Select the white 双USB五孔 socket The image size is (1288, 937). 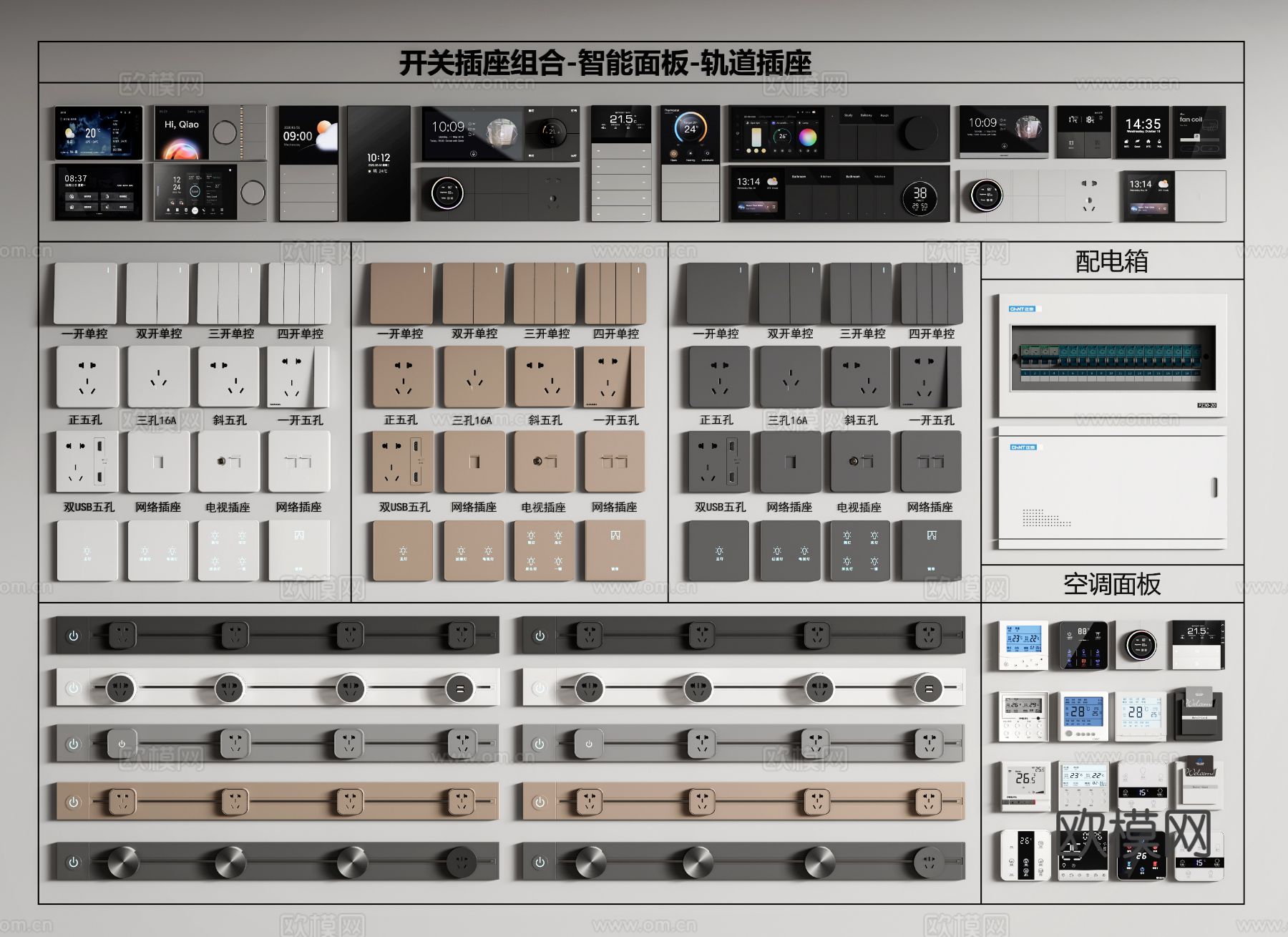click(87, 462)
